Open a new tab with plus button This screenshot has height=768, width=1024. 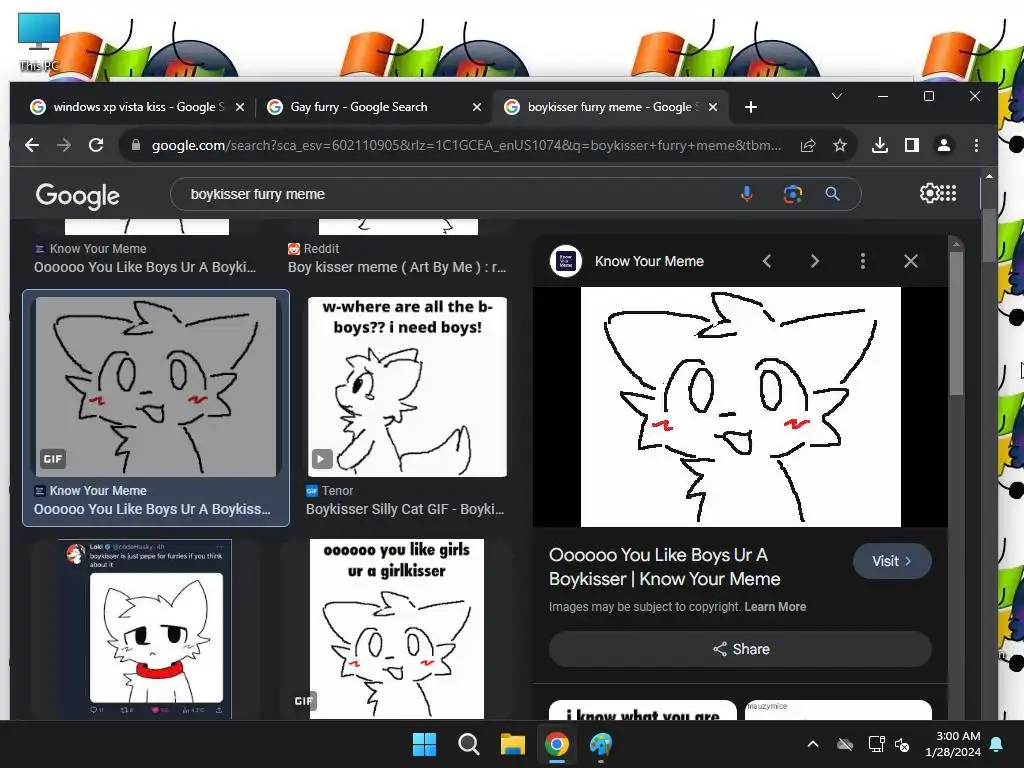click(x=751, y=107)
